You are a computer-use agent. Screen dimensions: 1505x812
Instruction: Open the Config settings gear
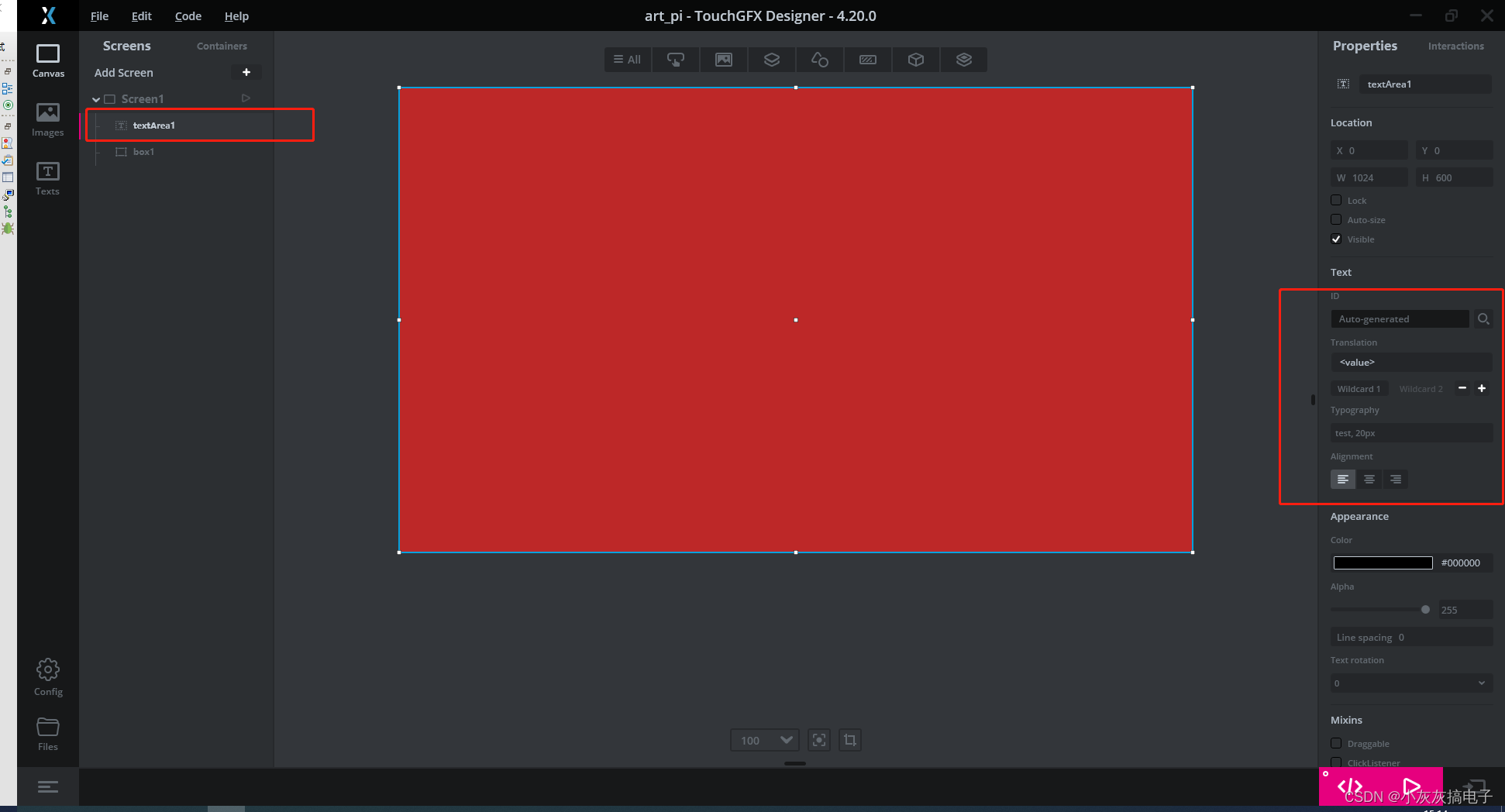pyautogui.click(x=48, y=677)
